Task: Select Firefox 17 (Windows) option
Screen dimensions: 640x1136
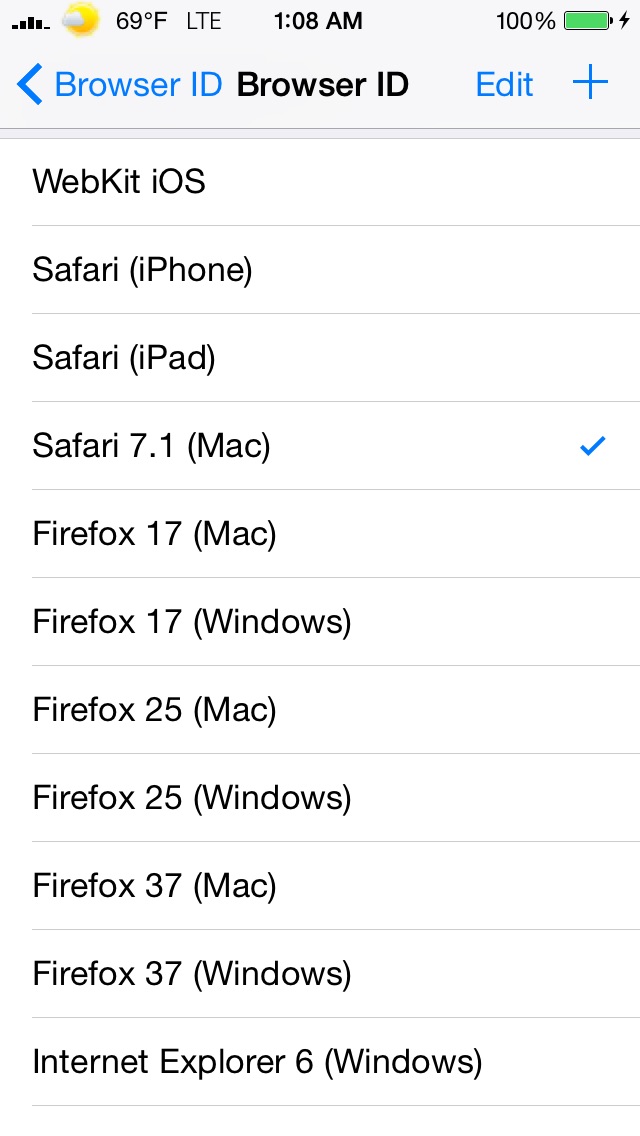Action: point(320,622)
